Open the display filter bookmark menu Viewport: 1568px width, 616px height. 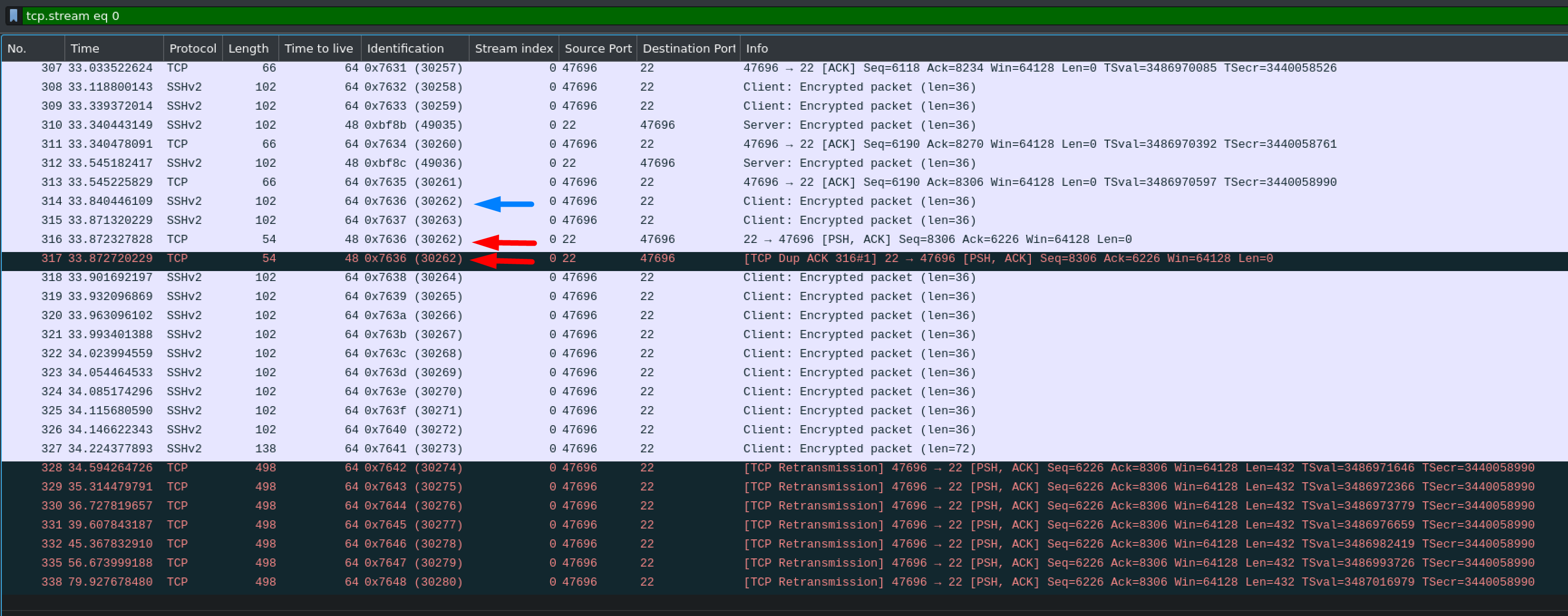[13, 16]
